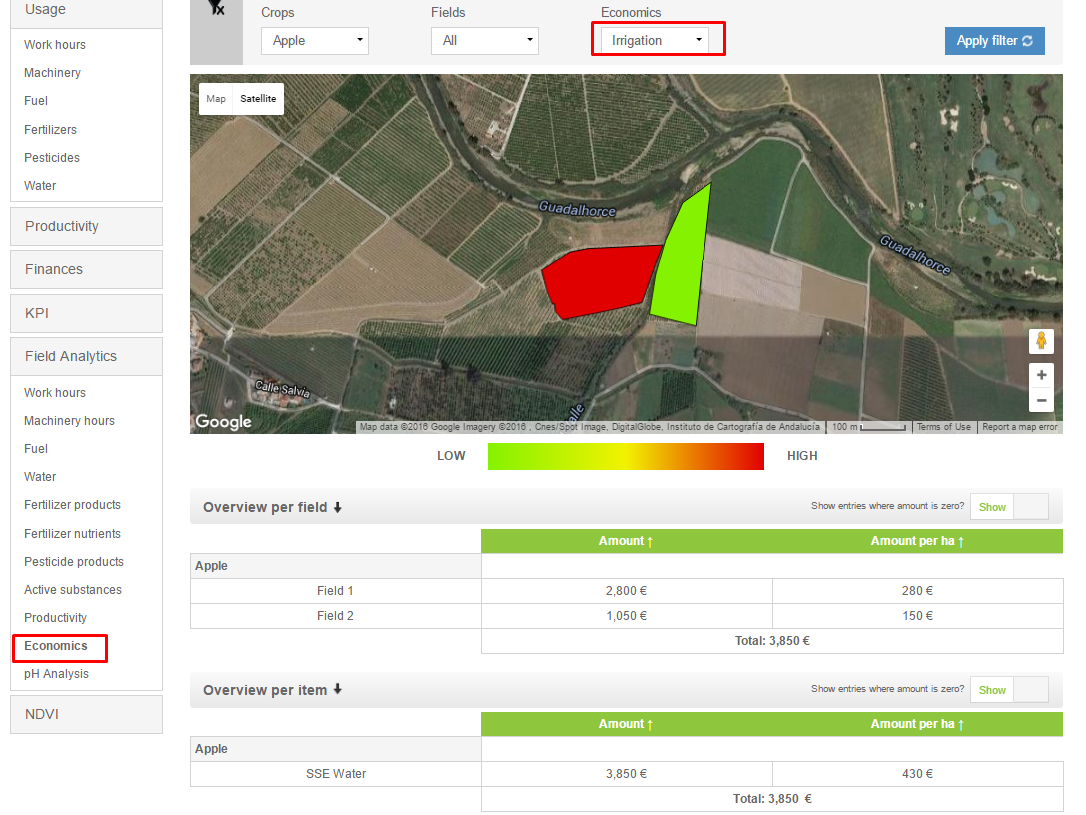Click the Google logo on map
This screenshot has height=815, width=1086.
(223, 422)
